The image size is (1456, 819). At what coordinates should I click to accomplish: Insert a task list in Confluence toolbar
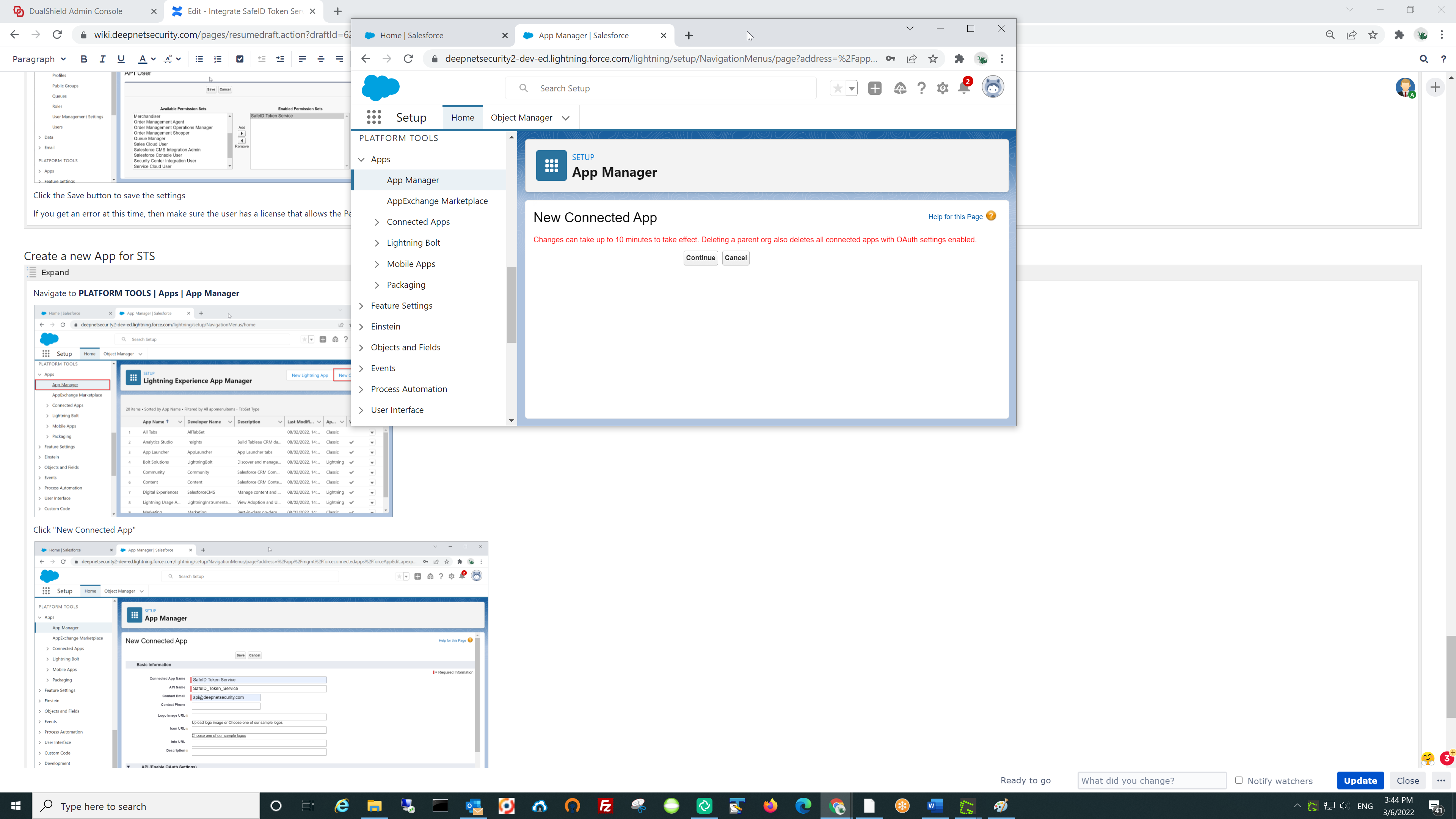pyautogui.click(x=240, y=59)
